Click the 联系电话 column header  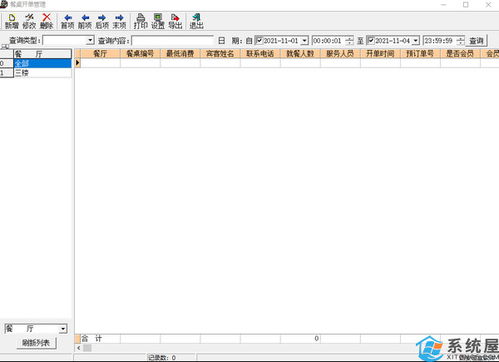coord(260,53)
